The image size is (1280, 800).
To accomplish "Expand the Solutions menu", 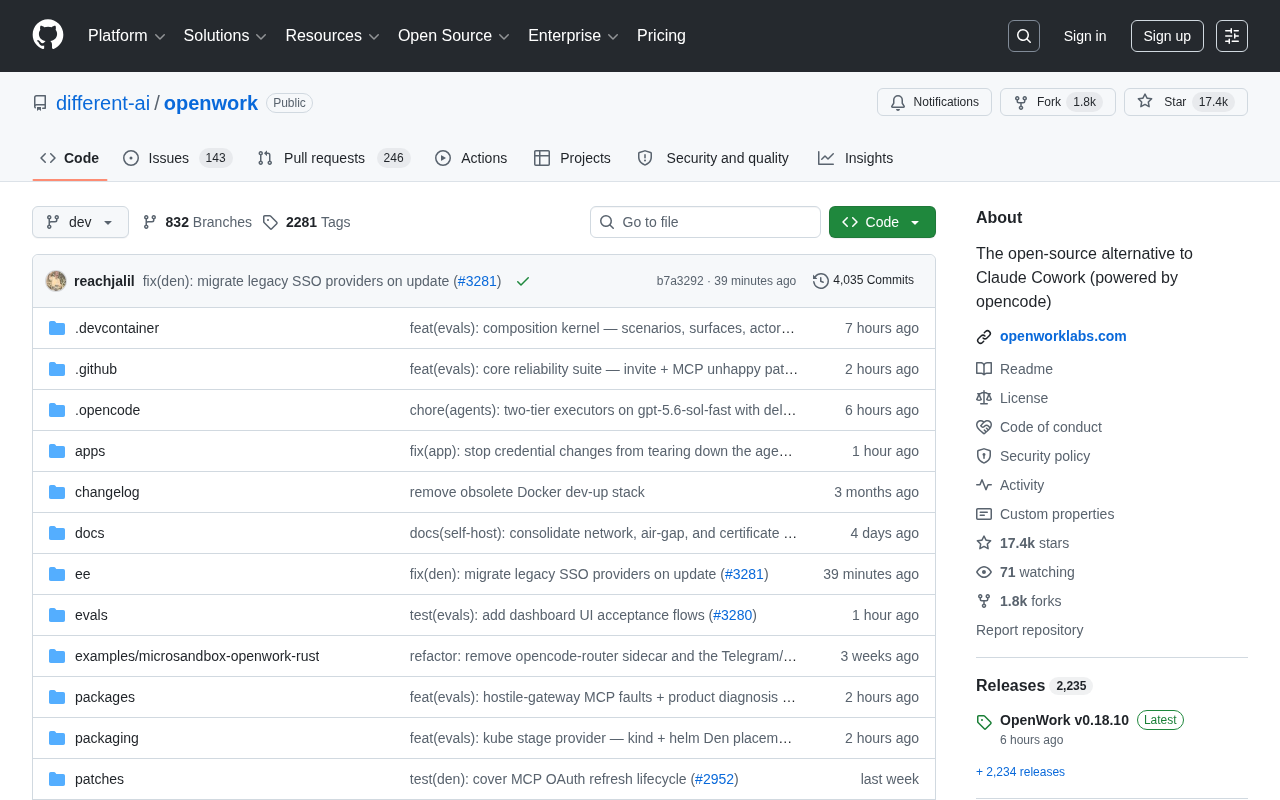I will click(225, 36).
